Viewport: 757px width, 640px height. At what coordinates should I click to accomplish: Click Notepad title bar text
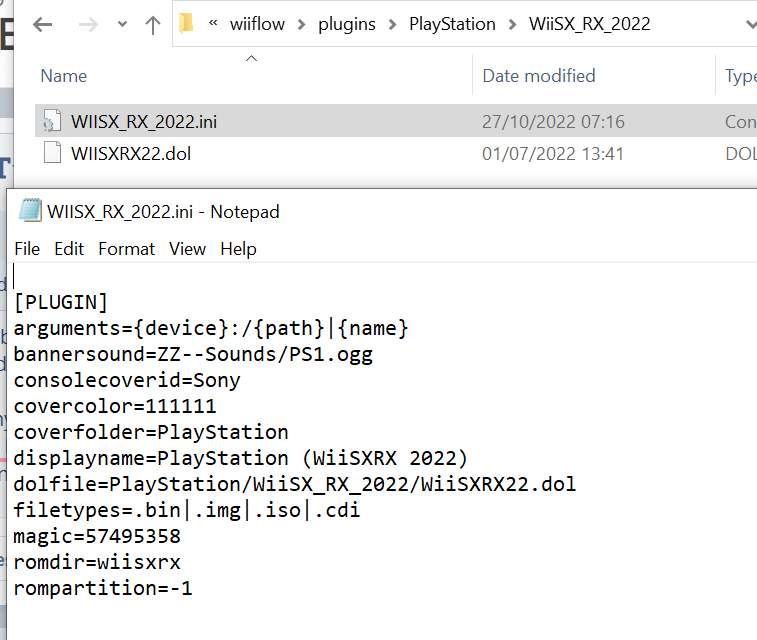(163, 212)
